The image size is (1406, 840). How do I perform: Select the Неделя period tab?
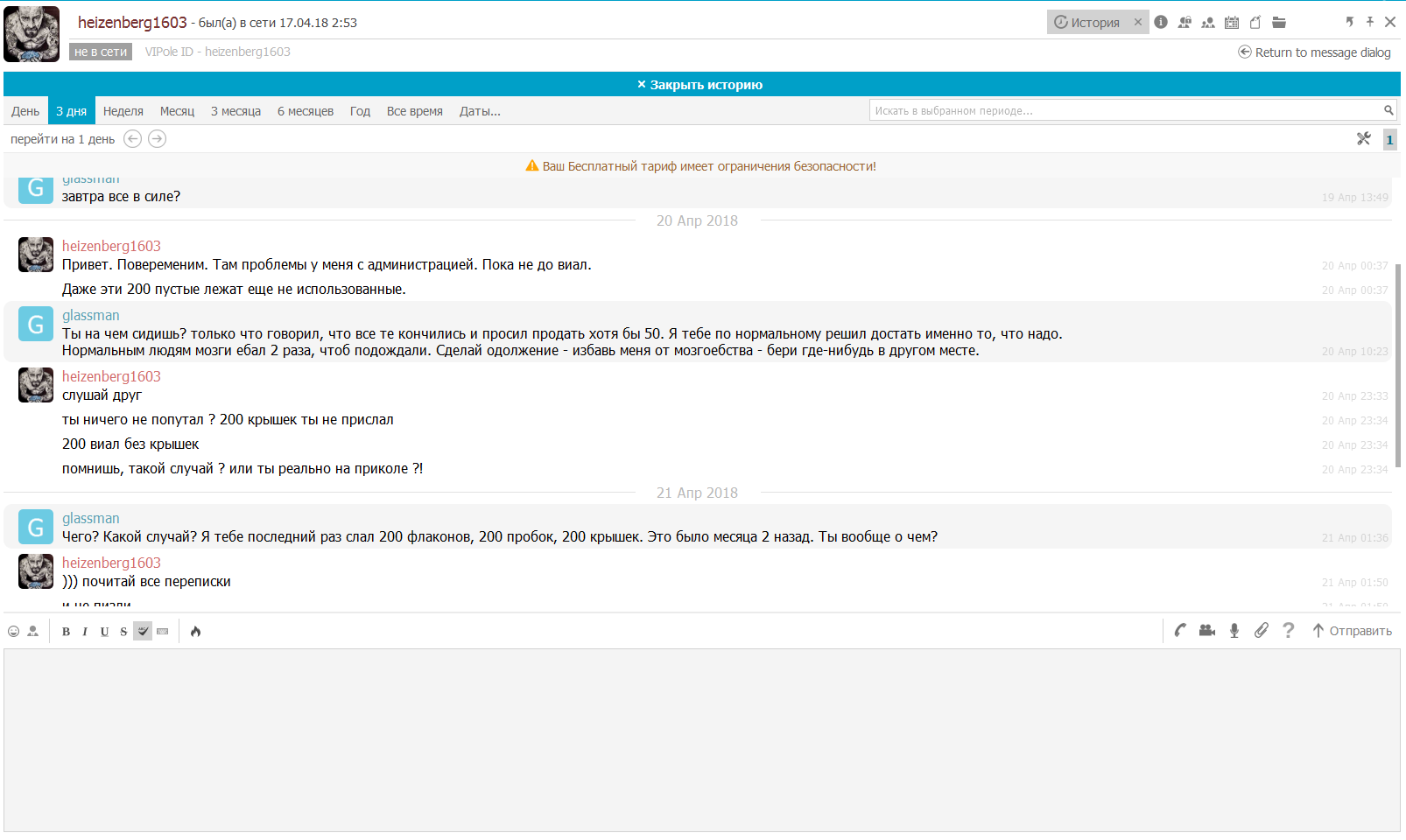pos(123,111)
